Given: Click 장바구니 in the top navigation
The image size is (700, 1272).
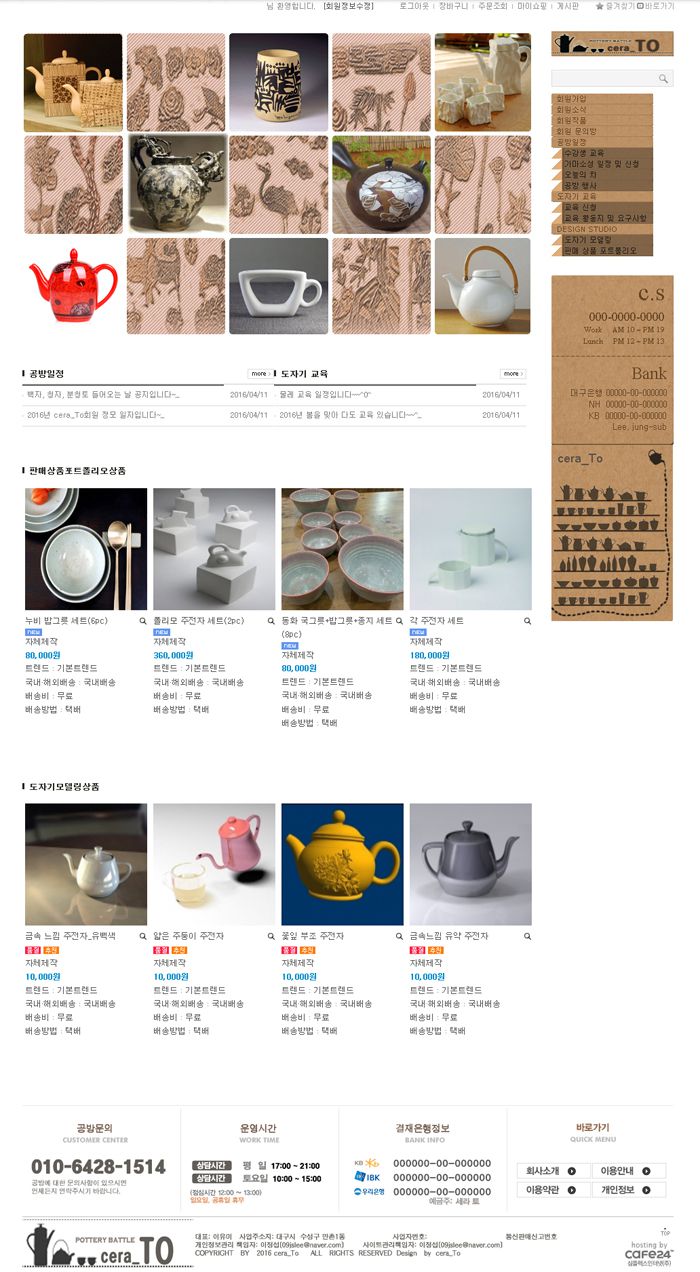Looking at the screenshot, I should pyautogui.click(x=453, y=6).
